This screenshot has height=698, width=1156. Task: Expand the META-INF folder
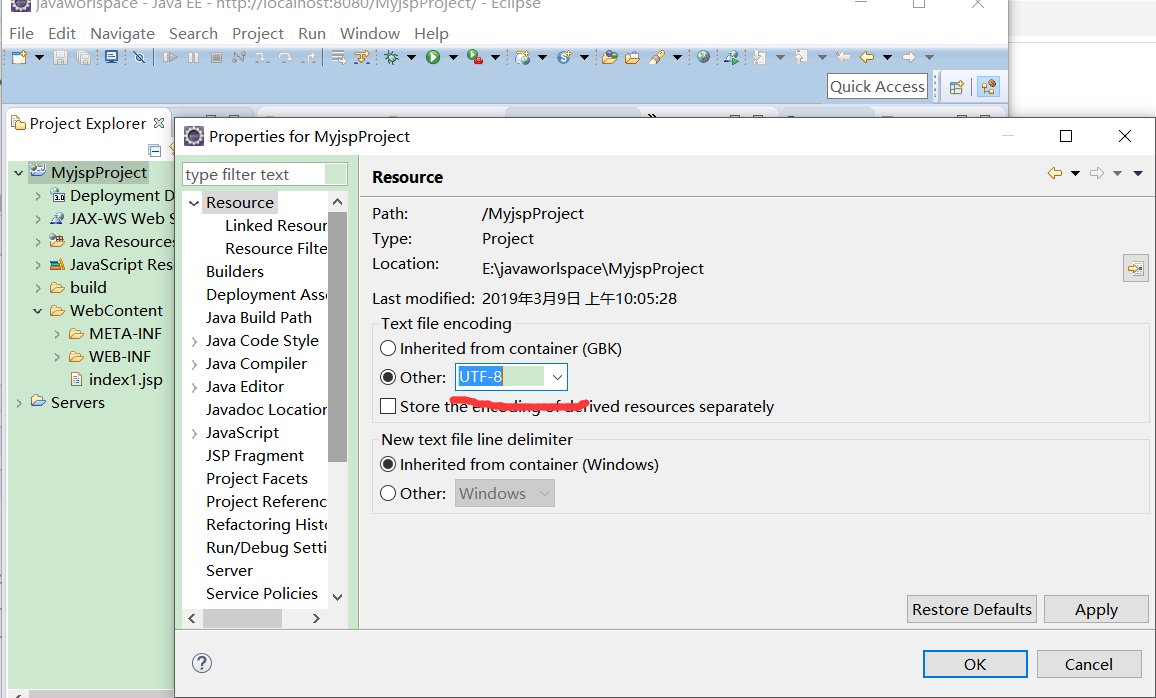pos(57,334)
